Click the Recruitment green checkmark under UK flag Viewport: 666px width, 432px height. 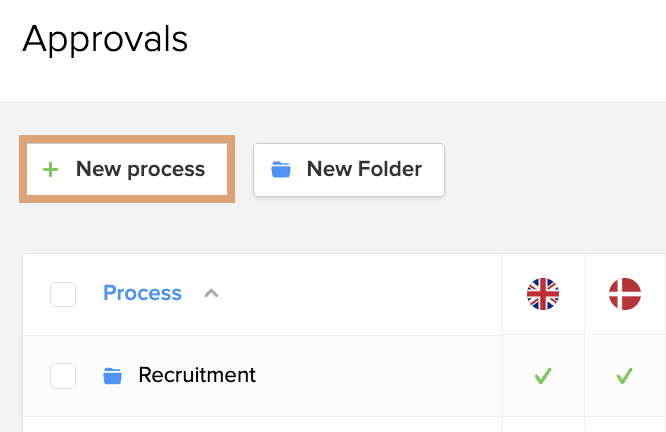pos(543,376)
